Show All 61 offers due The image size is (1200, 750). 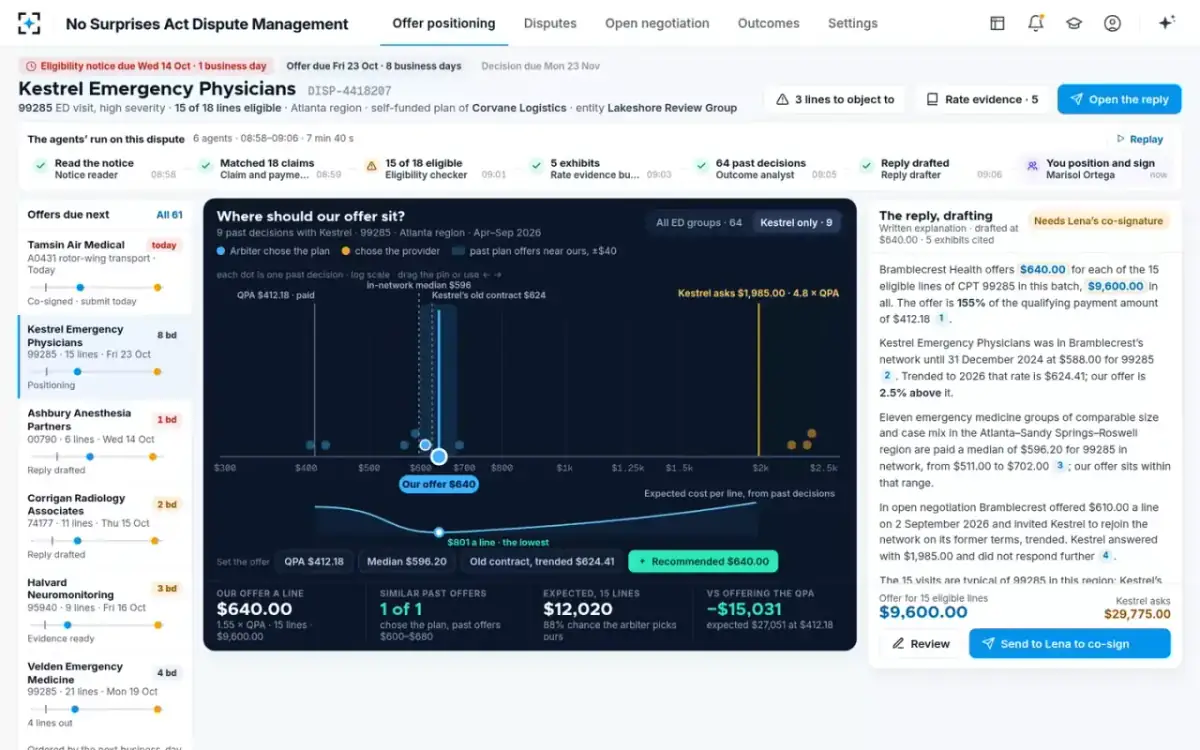coord(169,215)
